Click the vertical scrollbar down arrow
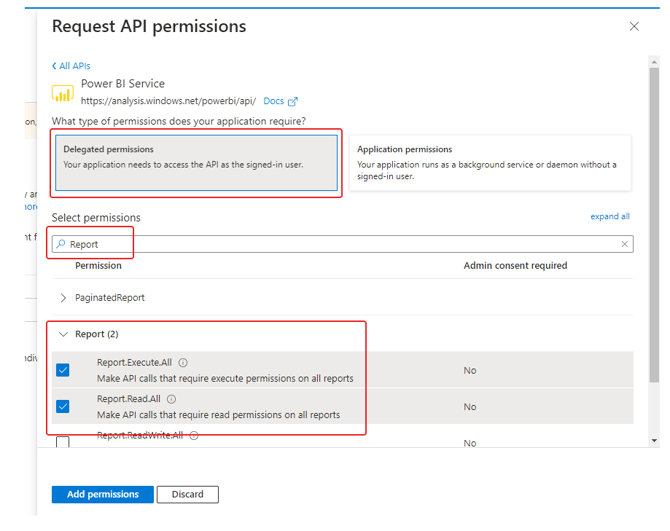This screenshot has width=670, height=531. [655, 440]
